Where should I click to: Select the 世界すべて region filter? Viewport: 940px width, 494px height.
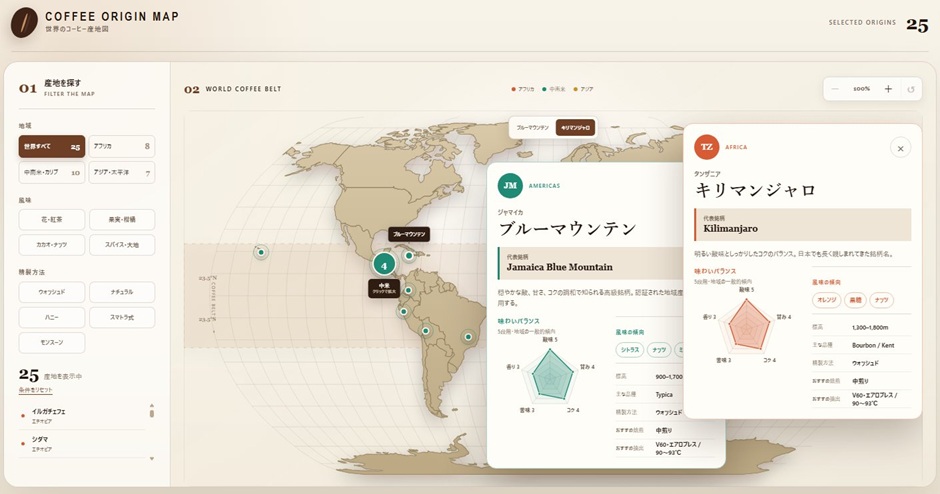tap(52, 146)
